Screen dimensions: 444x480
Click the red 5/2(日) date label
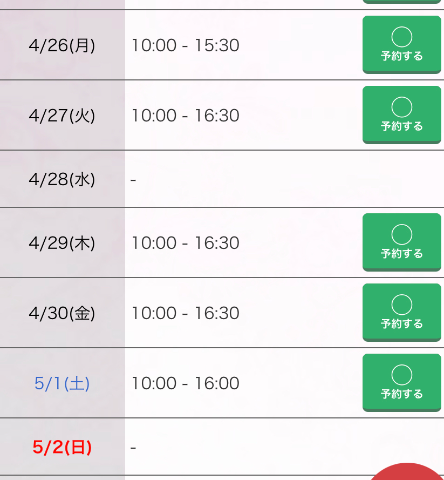tap(62, 447)
